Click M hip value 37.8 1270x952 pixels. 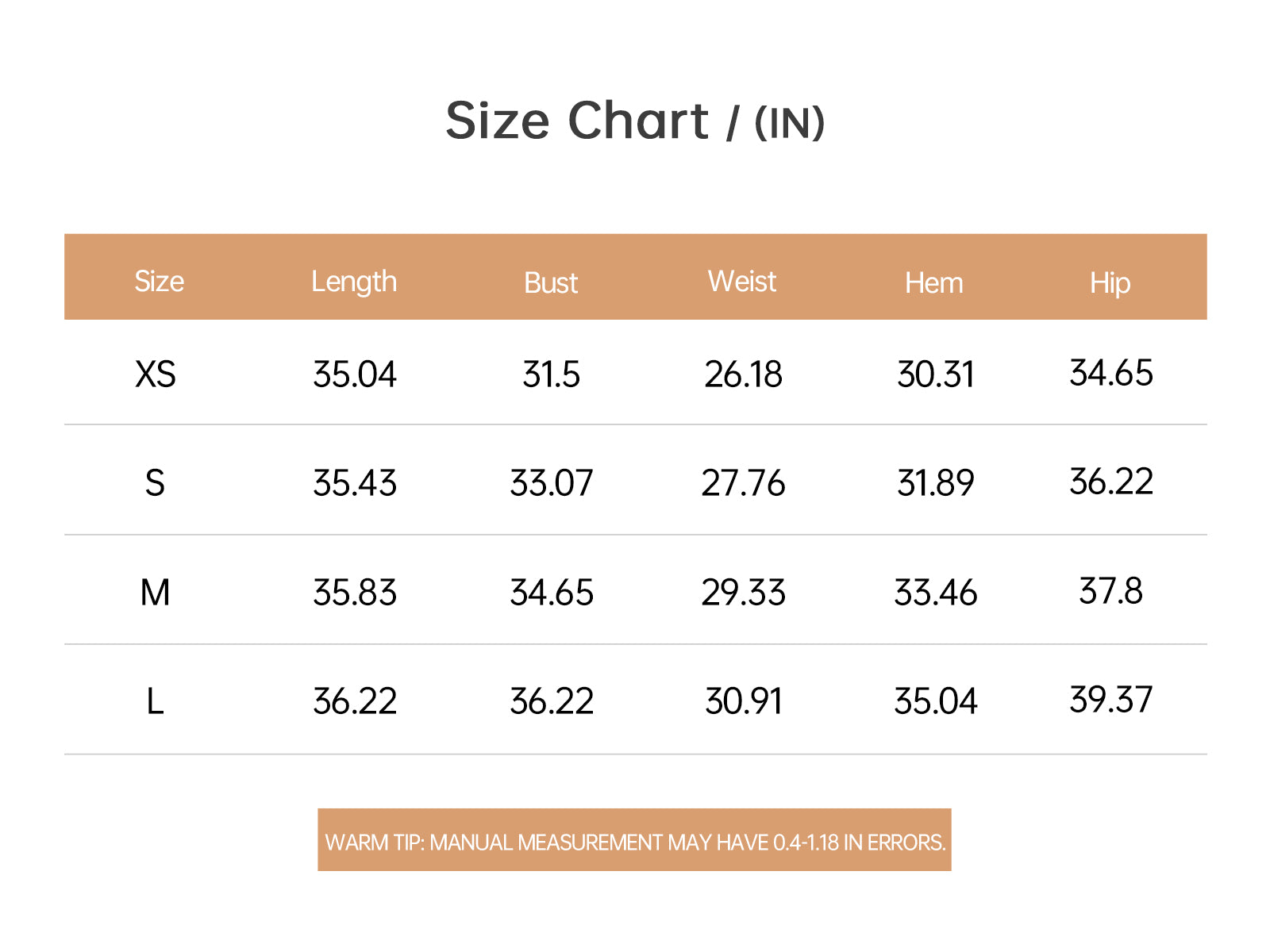pyautogui.click(x=1110, y=591)
